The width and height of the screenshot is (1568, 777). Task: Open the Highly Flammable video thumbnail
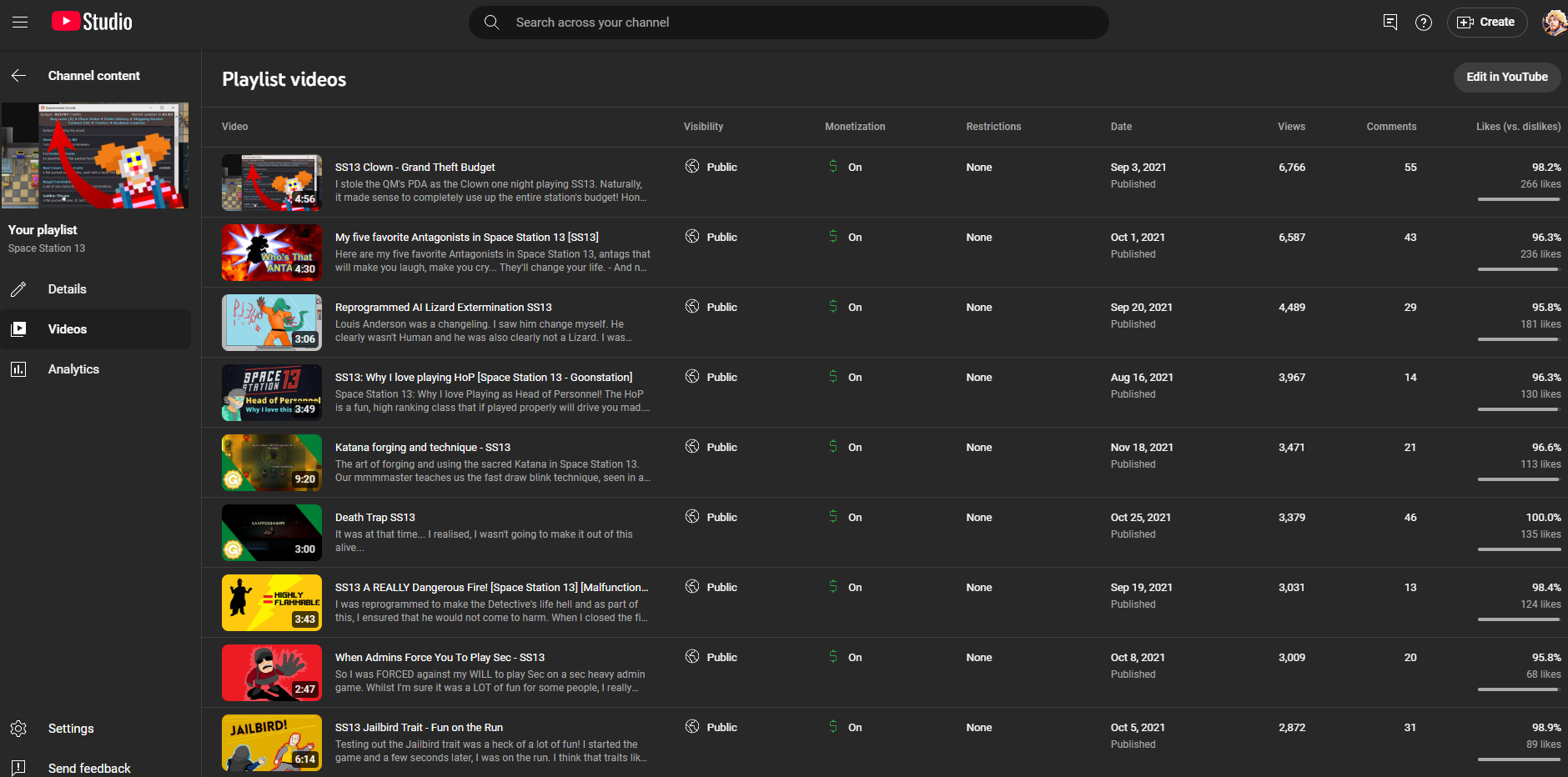[272, 603]
